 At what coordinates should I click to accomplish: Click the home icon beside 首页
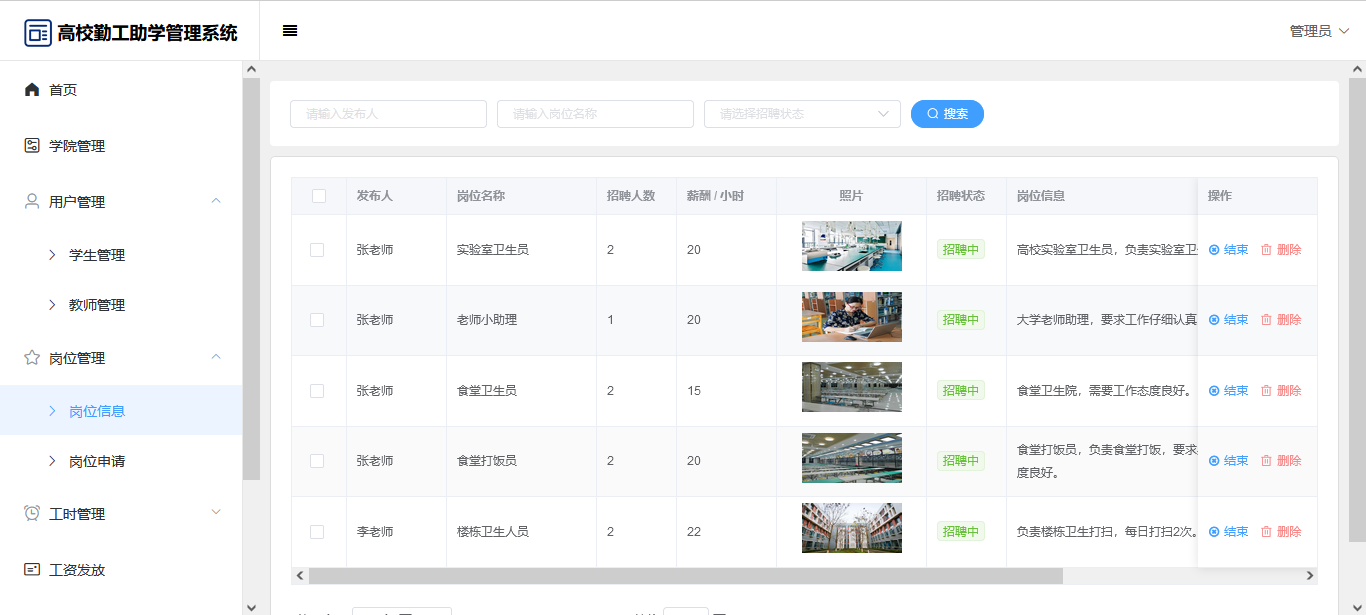coord(32,90)
